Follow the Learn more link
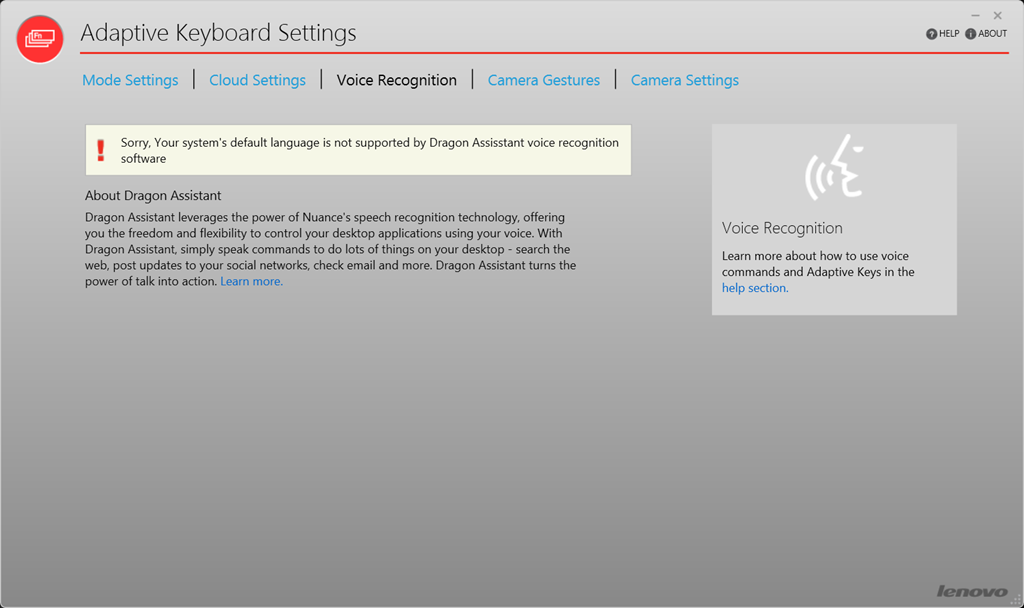Viewport: 1024px width, 608px height. pyautogui.click(x=251, y=282)
